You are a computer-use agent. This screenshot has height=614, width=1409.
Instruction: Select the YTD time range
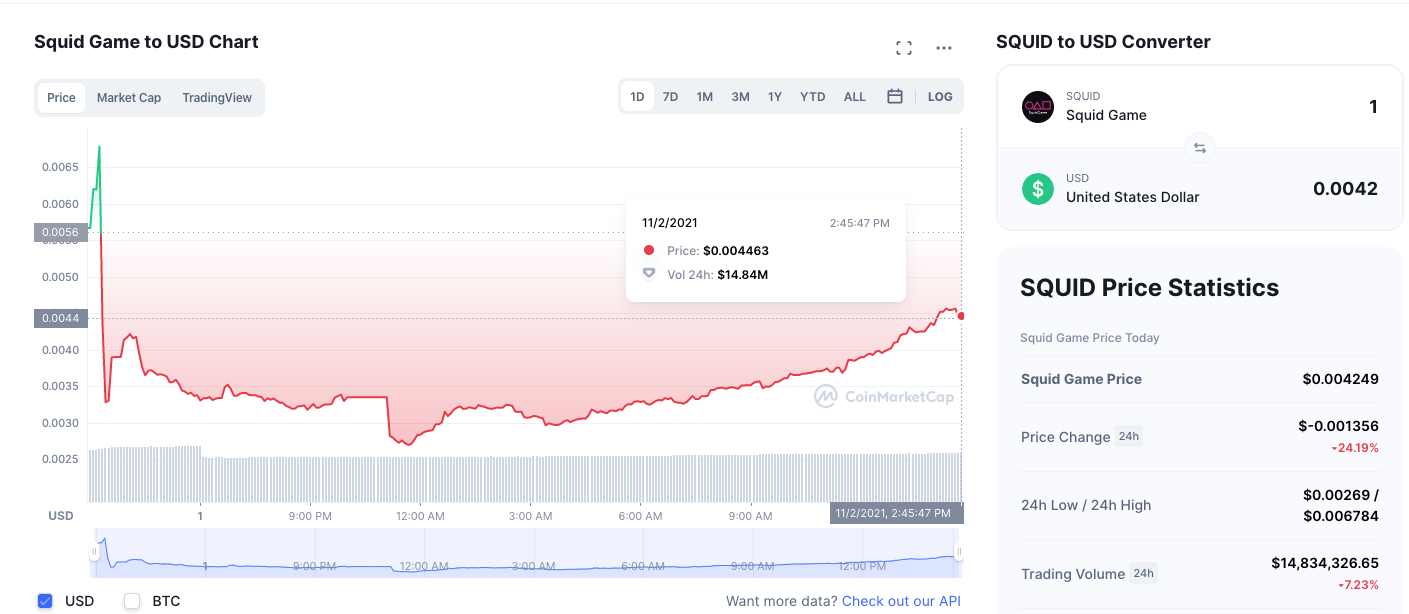813,97
